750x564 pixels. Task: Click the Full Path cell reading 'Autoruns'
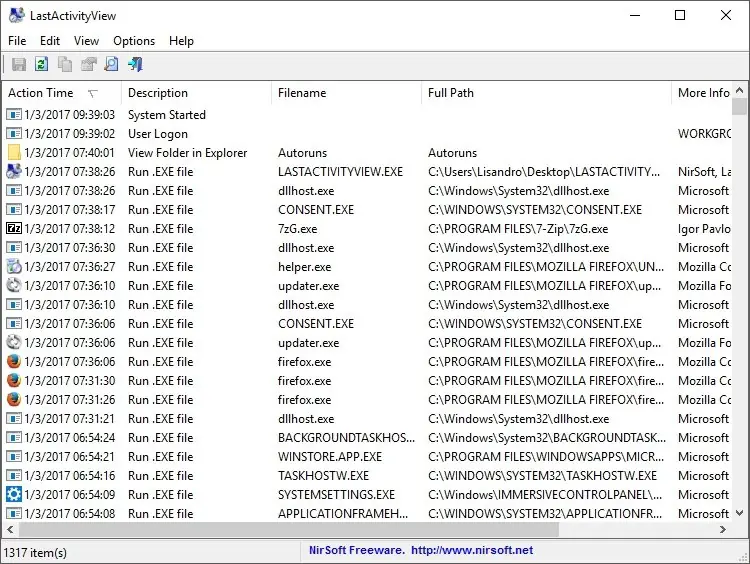(452, 153)
